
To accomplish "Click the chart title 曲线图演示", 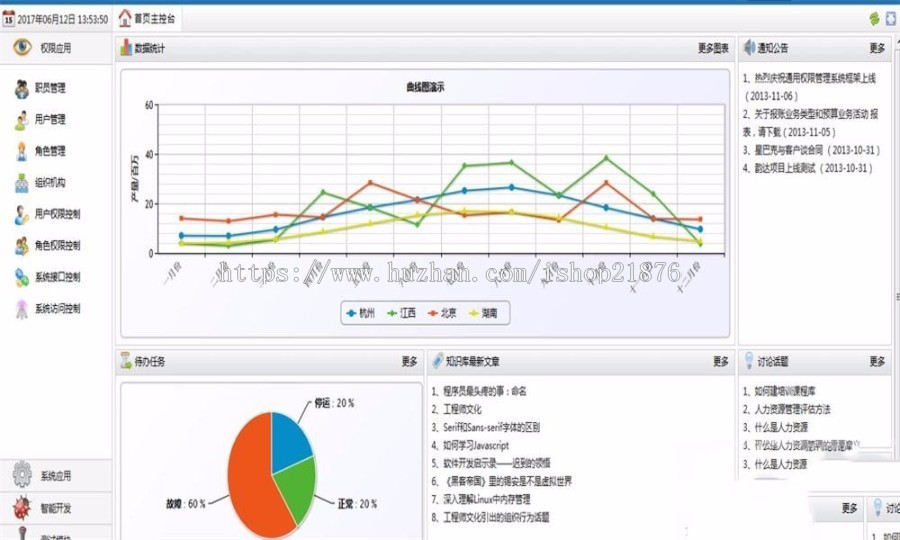I will tap(425, 87).
